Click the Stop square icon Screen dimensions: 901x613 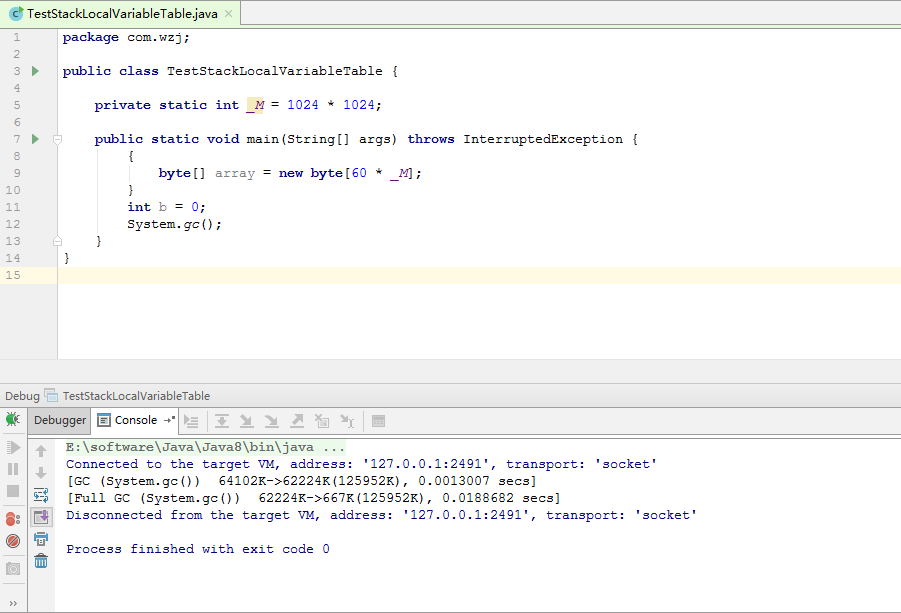coord(13,491)
